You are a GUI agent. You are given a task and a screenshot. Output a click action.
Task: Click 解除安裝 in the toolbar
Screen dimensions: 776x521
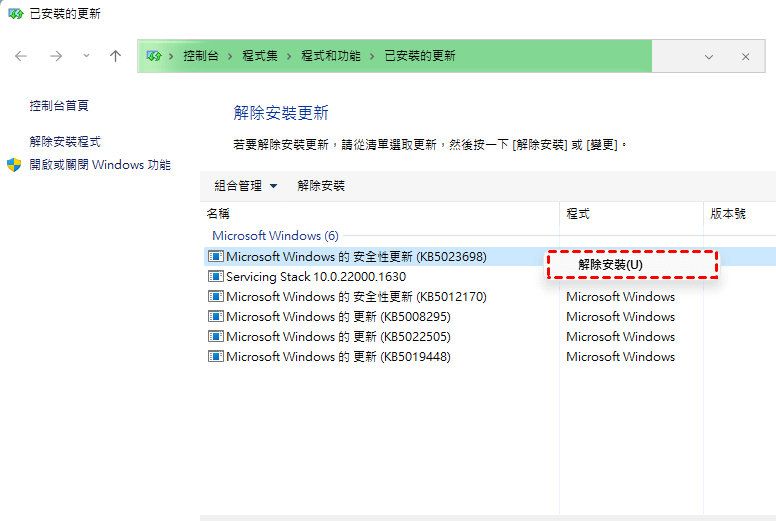321,186
